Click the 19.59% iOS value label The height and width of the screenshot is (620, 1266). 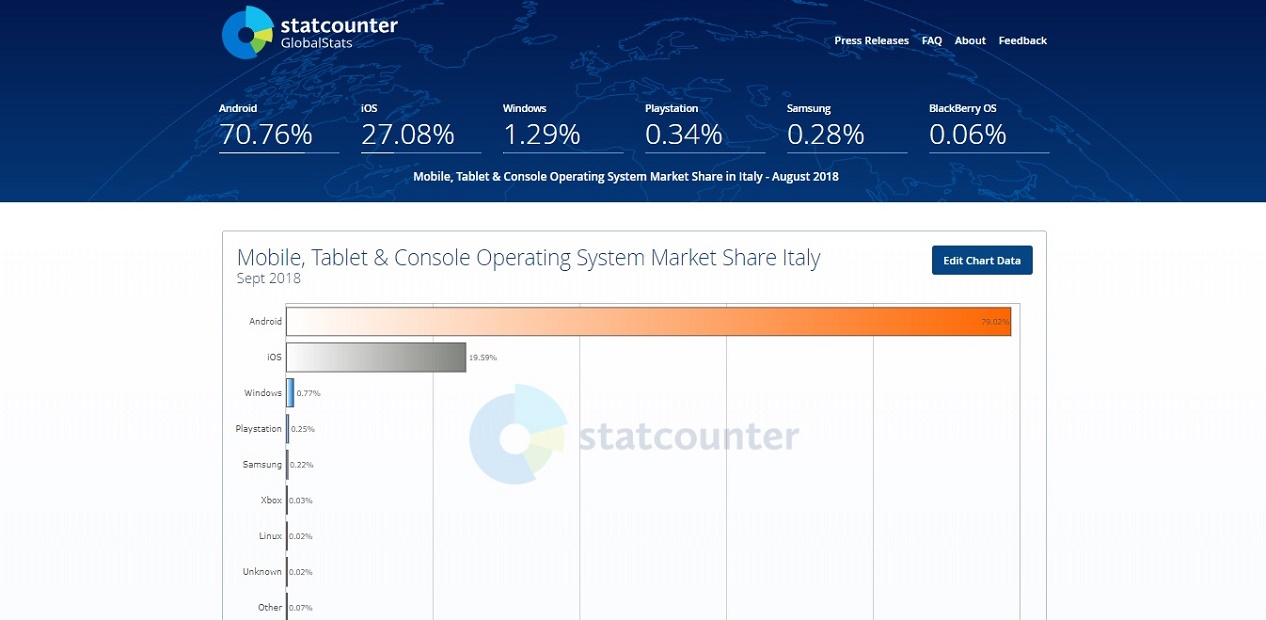click(x=483, y=357)
